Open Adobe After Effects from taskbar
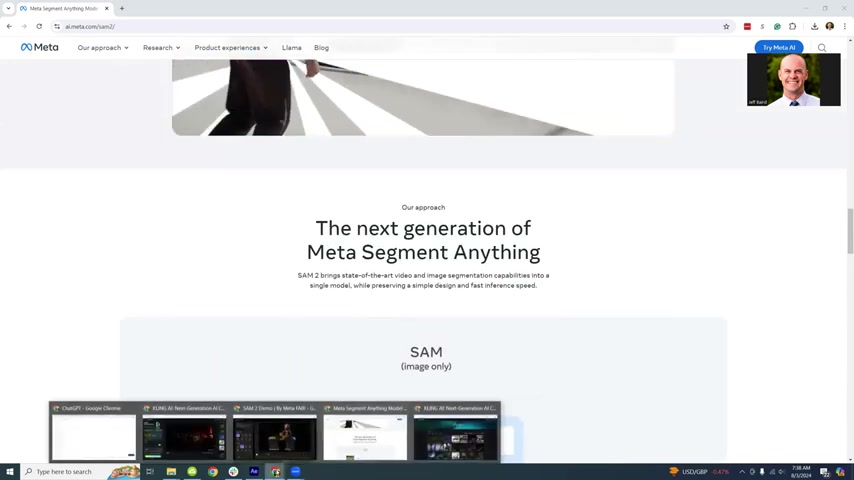 coord(254,472)
